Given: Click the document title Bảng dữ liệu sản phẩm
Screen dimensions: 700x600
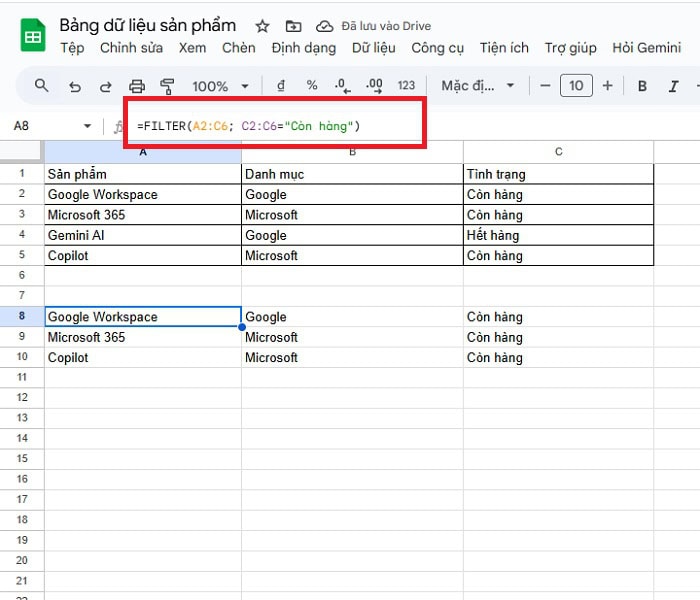Looking at the screenshot, I should point(148,25).
